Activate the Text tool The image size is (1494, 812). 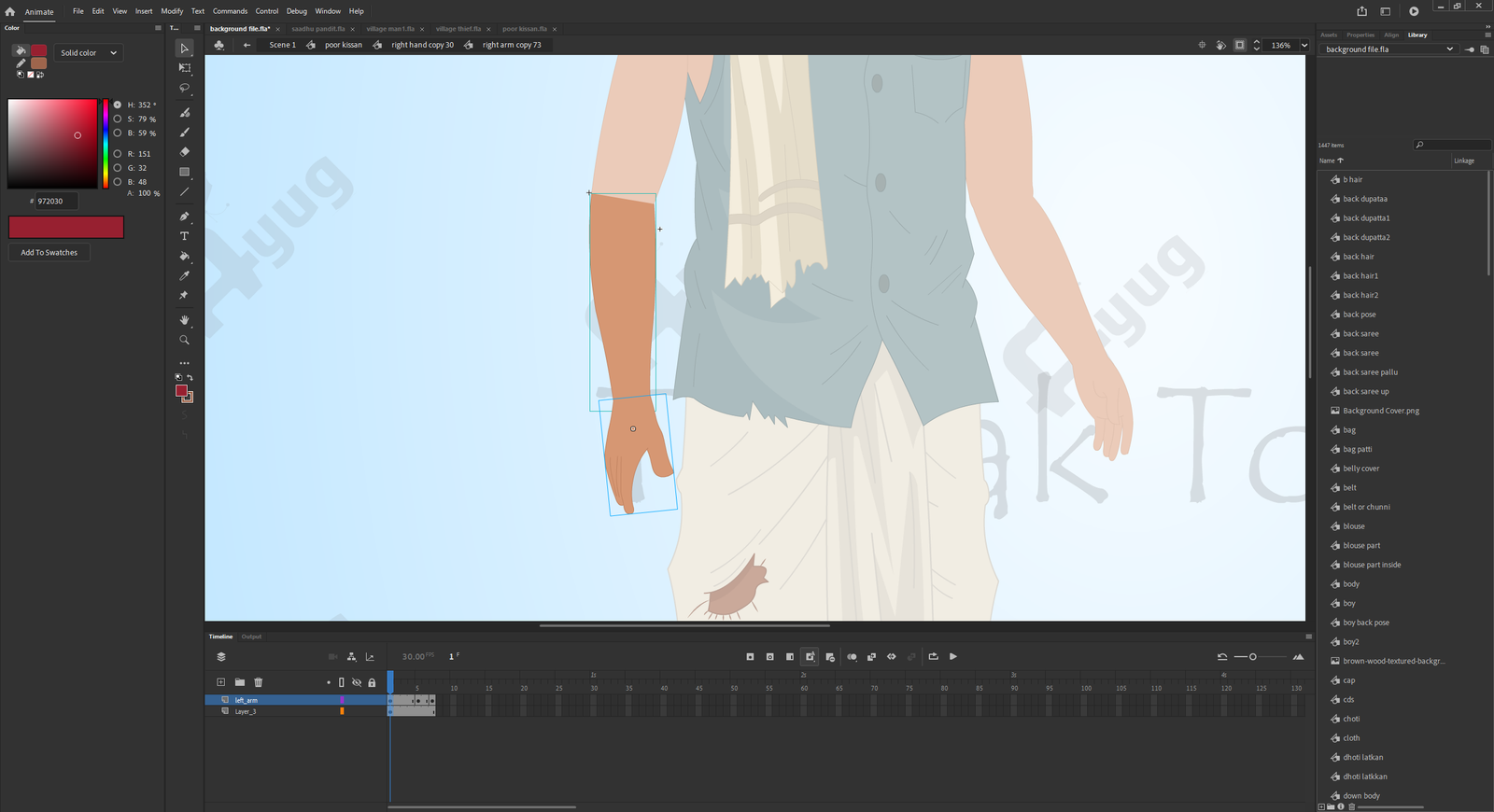click(x=185, y=236)
